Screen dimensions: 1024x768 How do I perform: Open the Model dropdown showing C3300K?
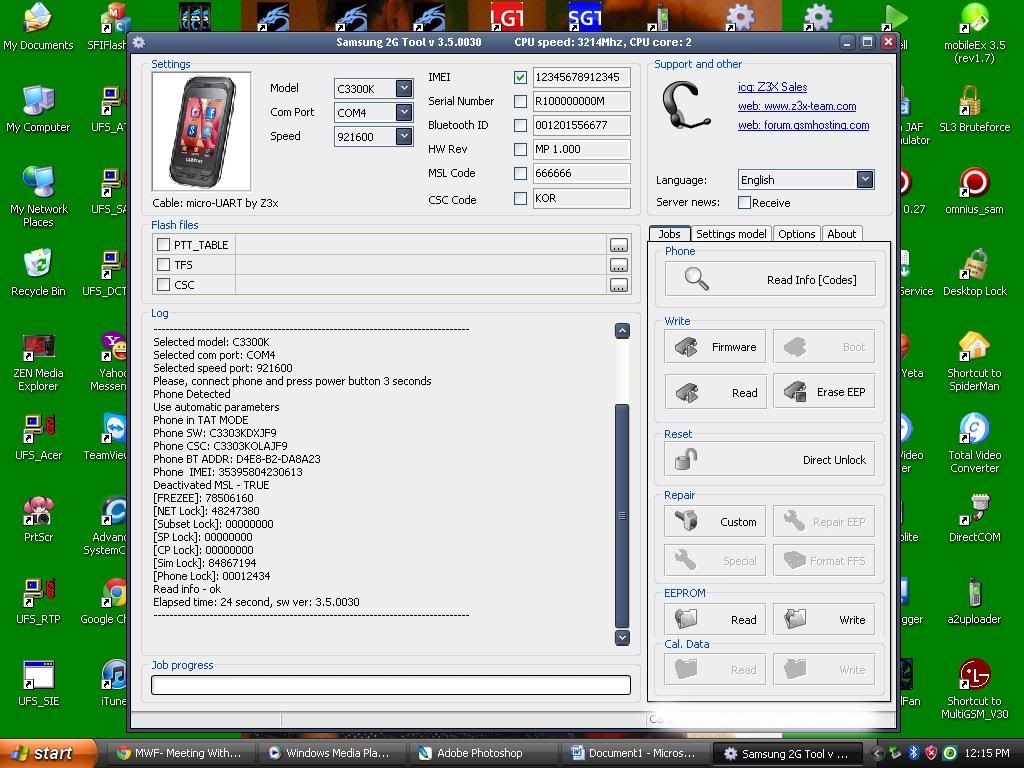[404, 88]
